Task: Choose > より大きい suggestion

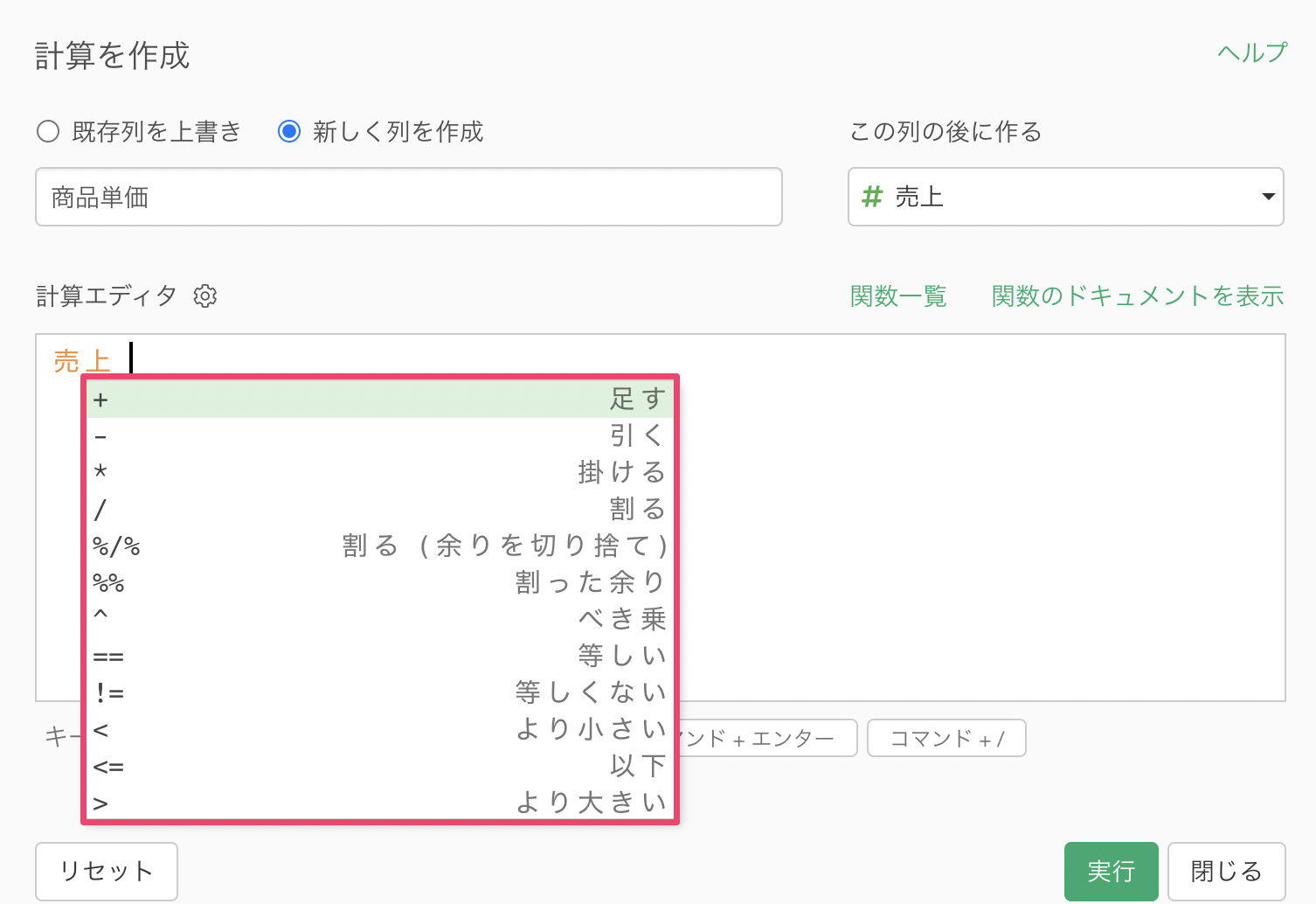Action: click(x=380, y=802)
